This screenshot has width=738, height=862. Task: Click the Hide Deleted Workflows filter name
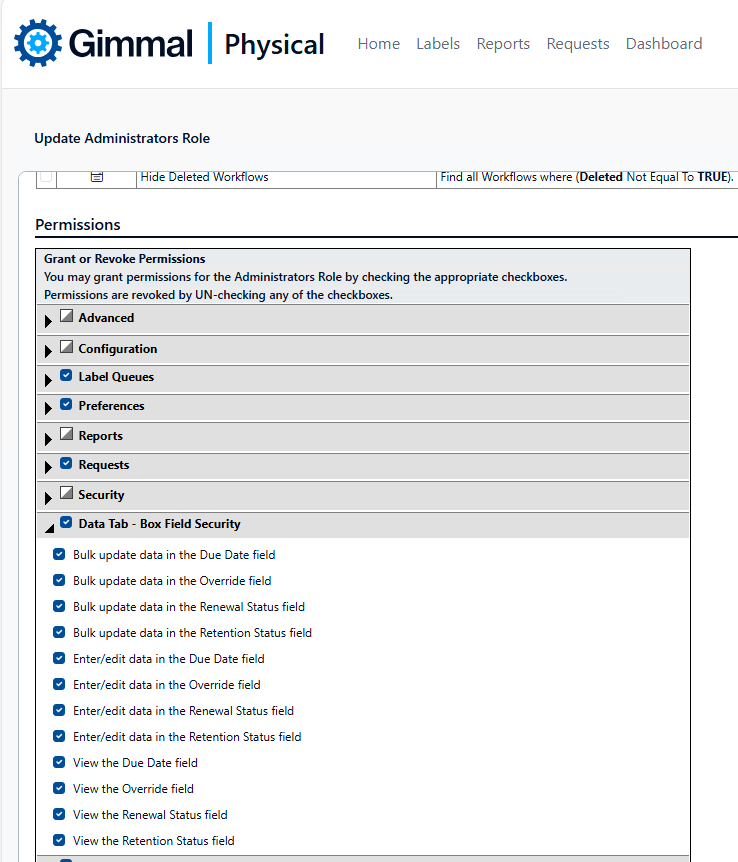pos(205,177)
